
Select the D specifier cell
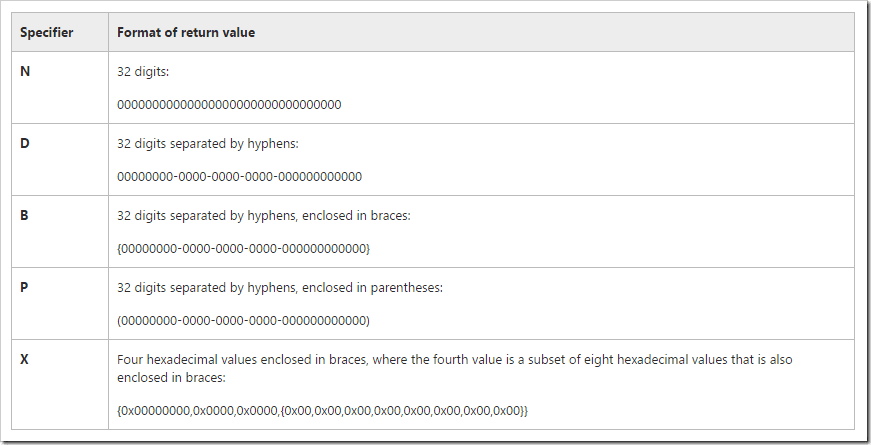[25, 144]
